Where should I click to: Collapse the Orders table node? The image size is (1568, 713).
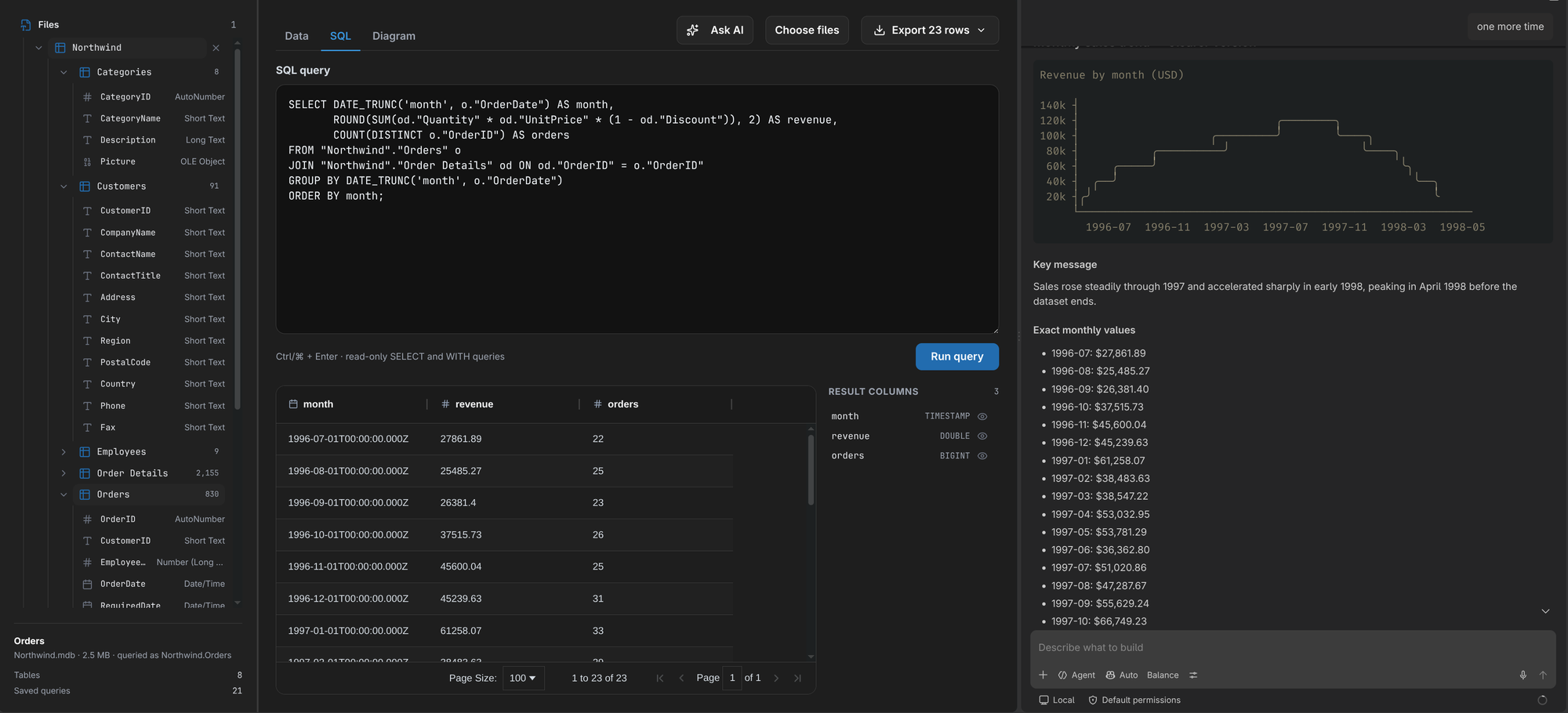pyautogui.click(x=64, y=495)
